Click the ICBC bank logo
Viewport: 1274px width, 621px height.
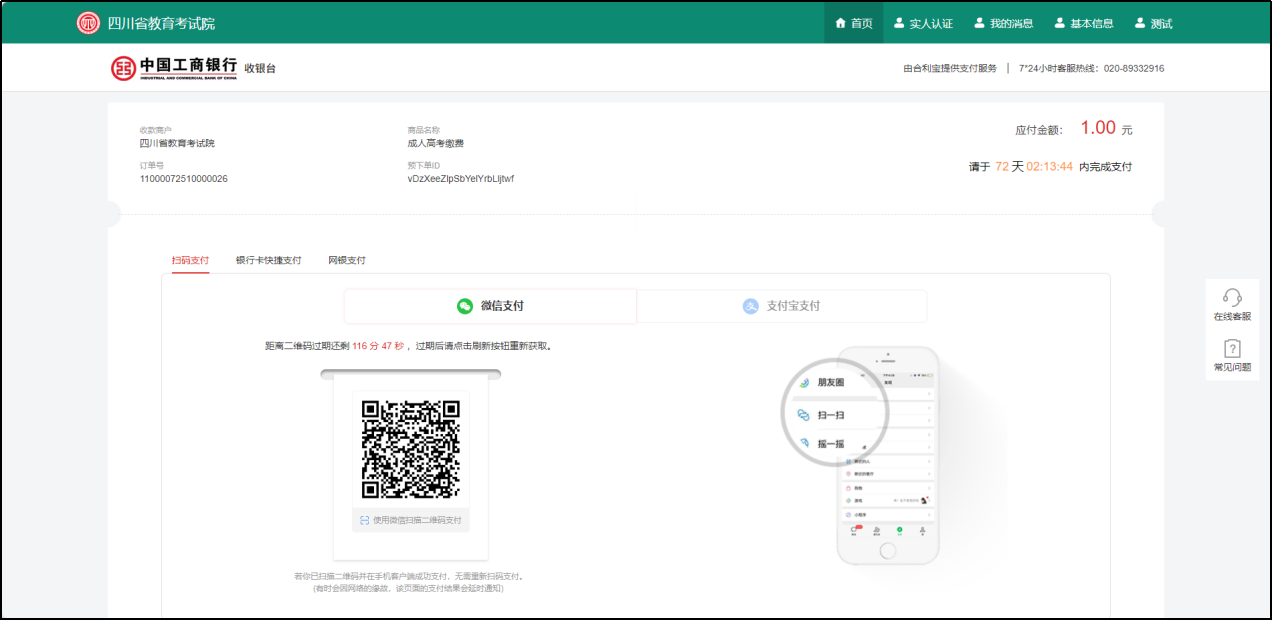(174, 68)
